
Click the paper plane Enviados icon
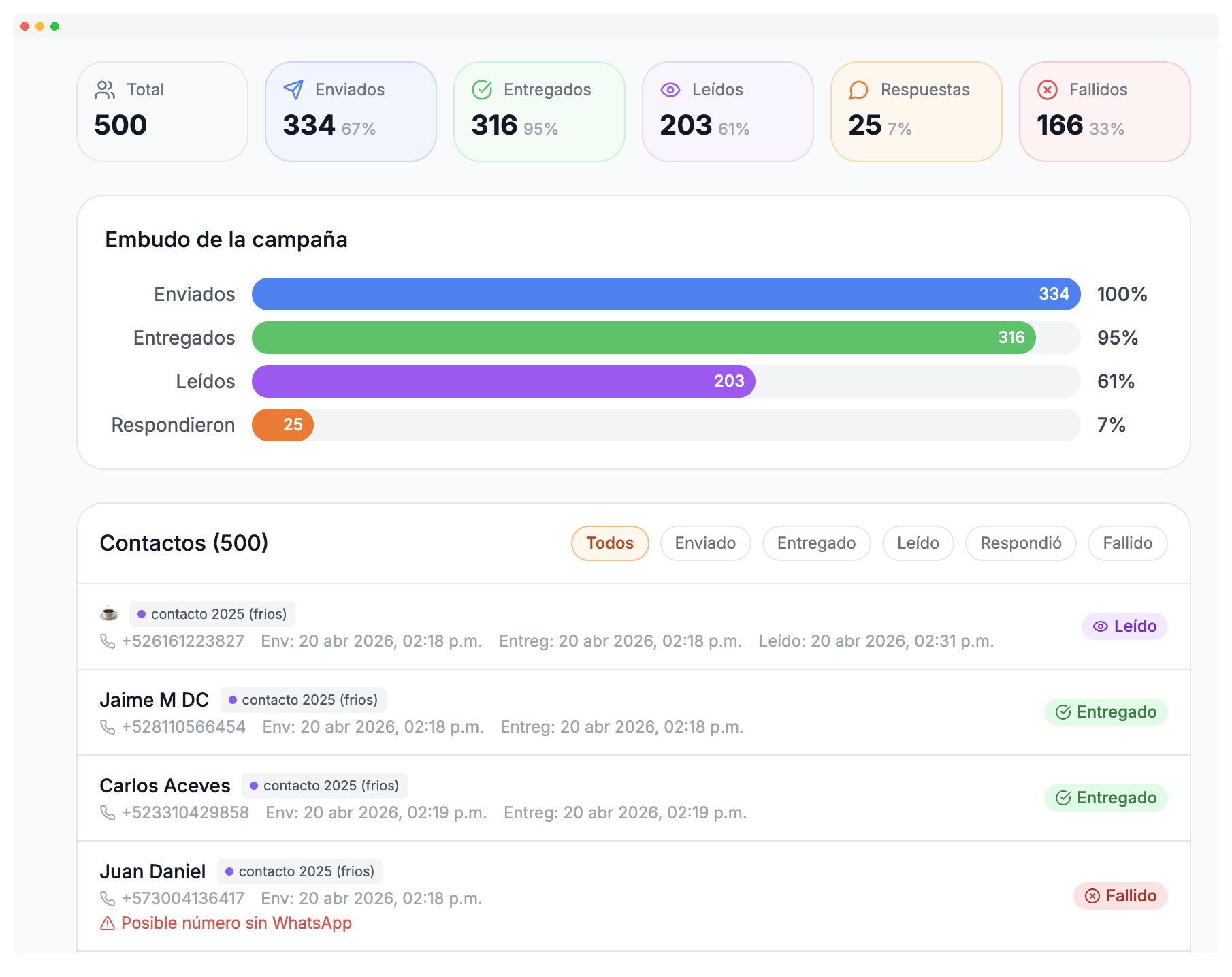[293, 90]
